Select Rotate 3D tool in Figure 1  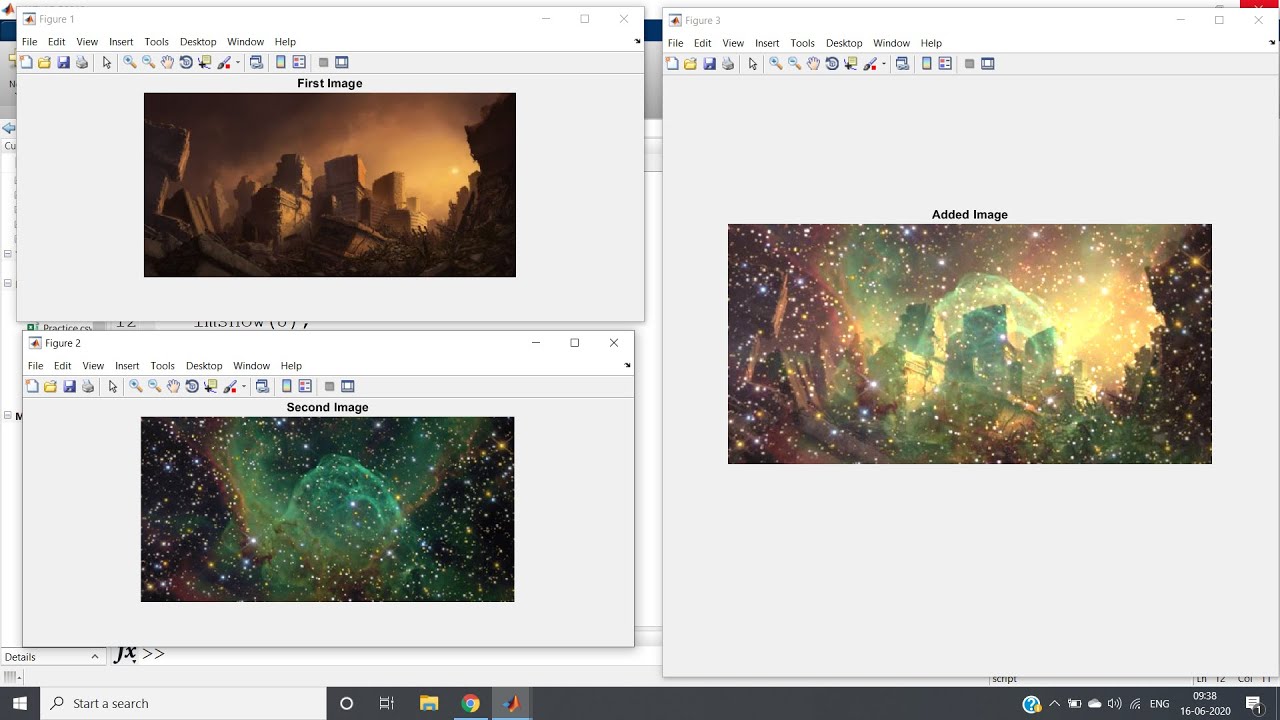click(x=186, y=62)
